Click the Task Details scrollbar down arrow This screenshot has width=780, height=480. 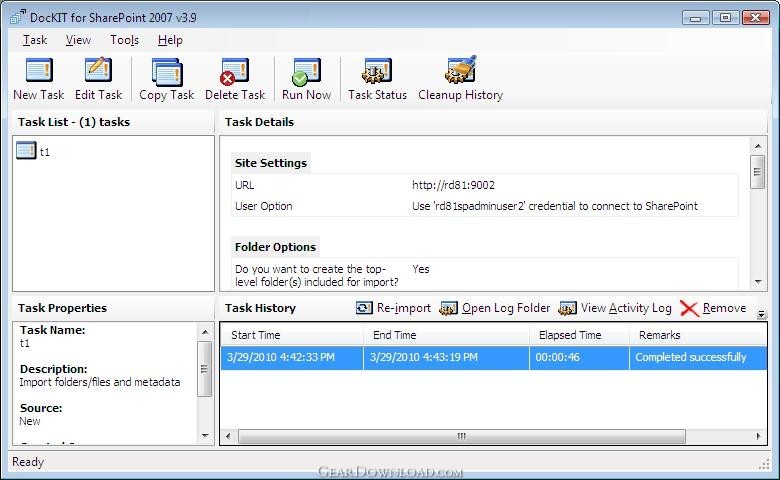[758, 282]
